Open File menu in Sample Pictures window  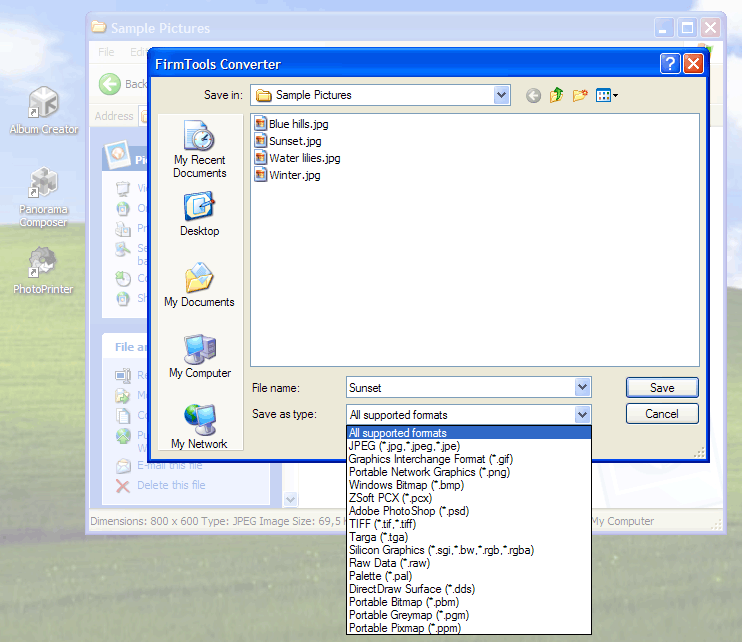[x=106, y=52]
